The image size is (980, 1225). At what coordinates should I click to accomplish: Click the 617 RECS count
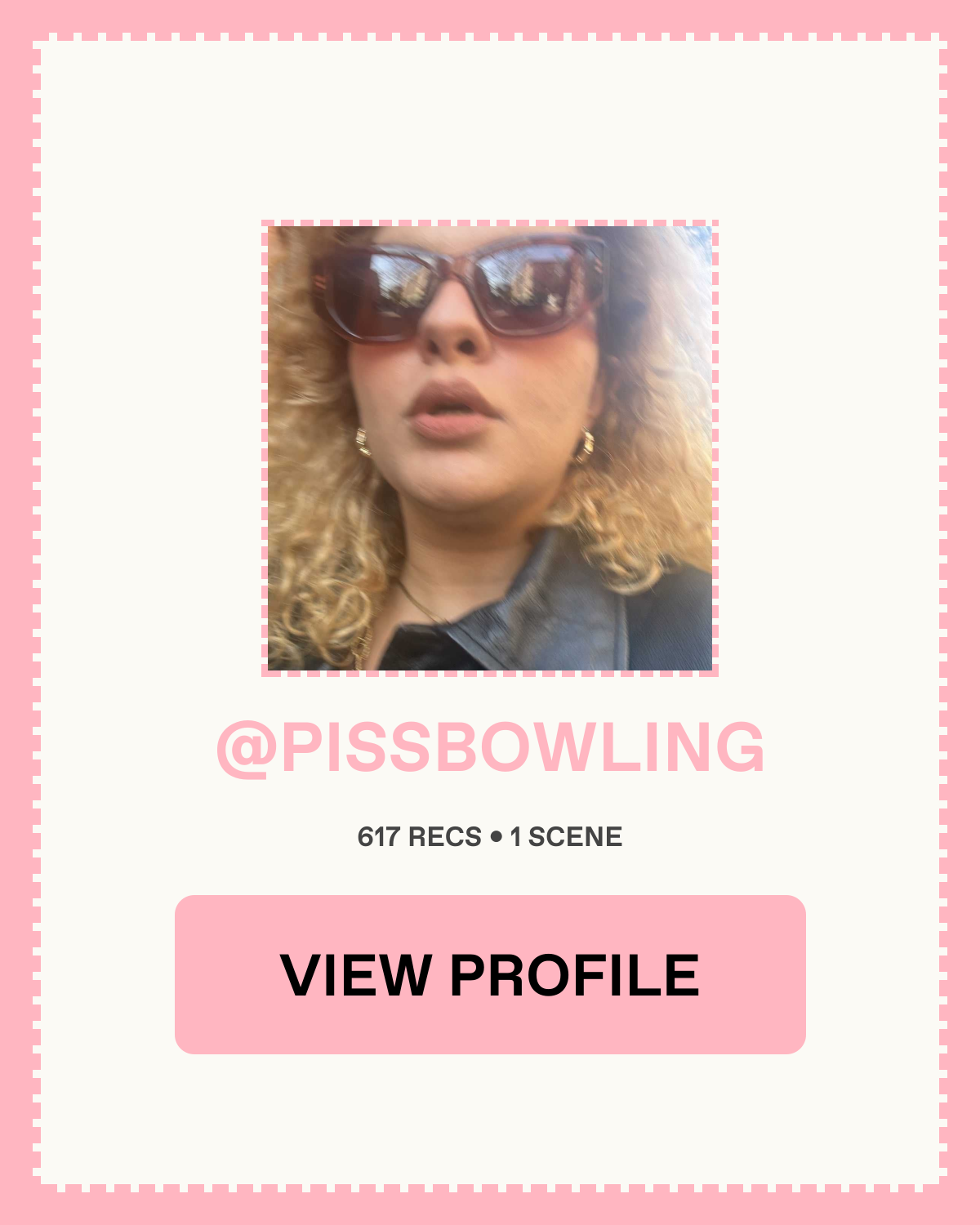[420, 837]
